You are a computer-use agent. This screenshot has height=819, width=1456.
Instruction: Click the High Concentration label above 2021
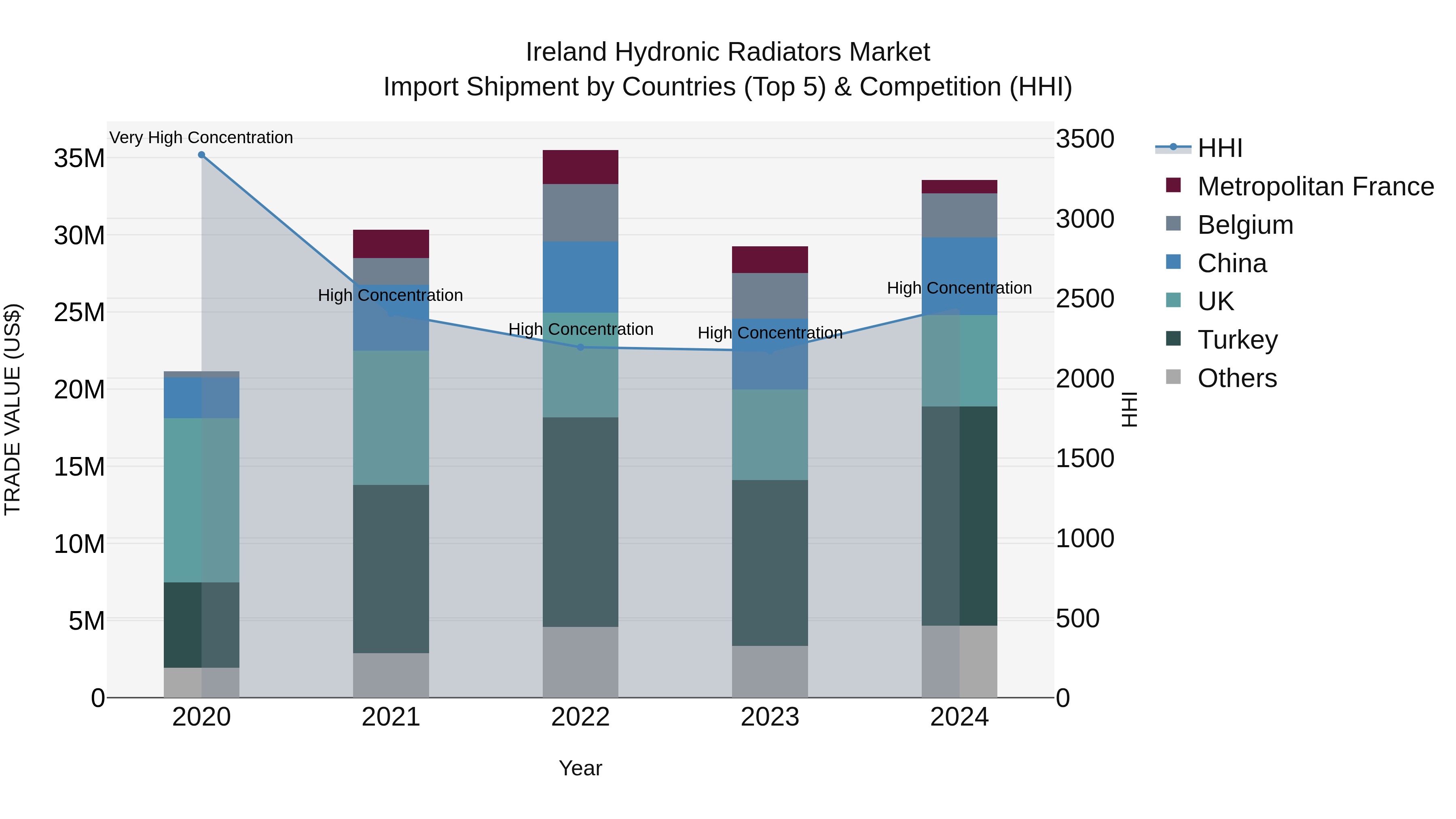(391, 295)
